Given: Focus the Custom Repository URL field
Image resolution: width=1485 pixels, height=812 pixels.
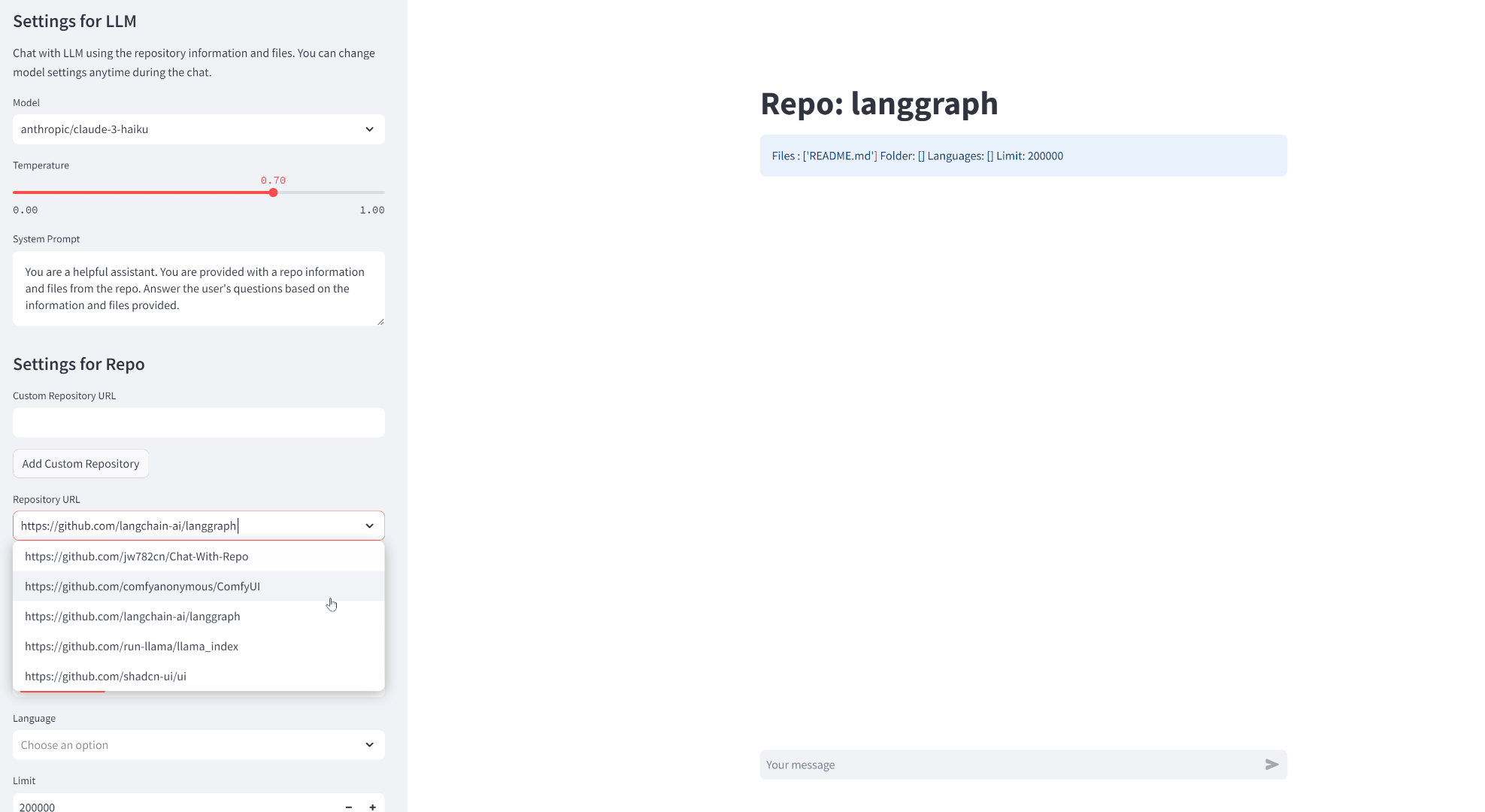Looking at the screenshot, I should pyautogui.click(x=199, y=423).
